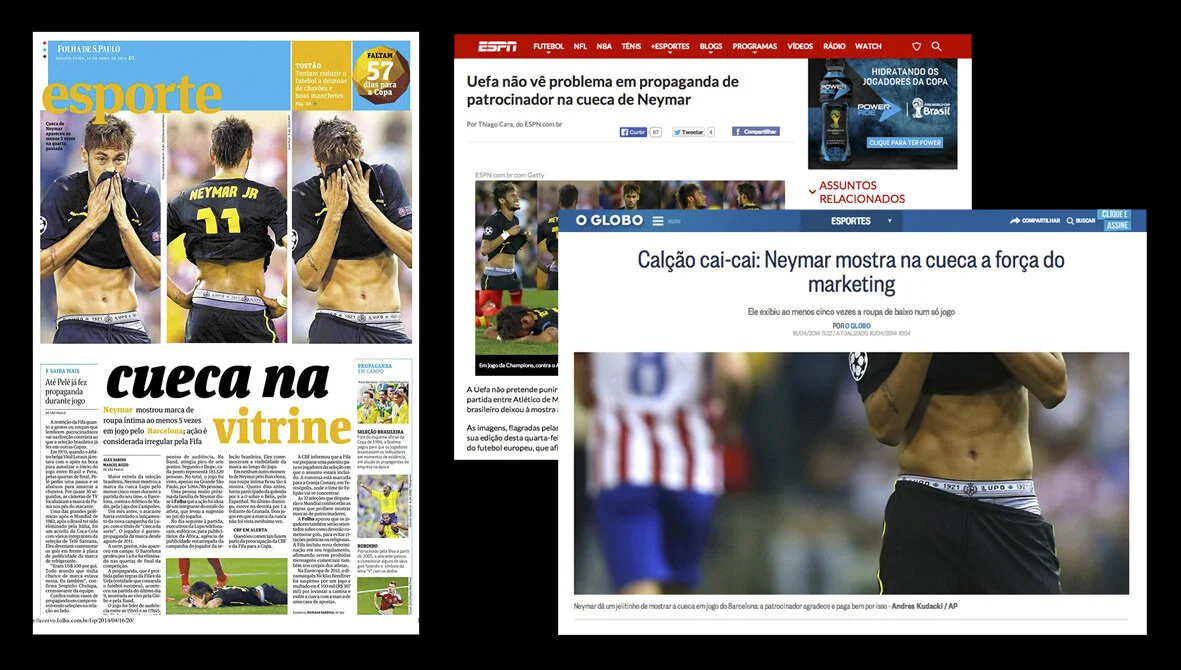Click the ESPN headline about Uefa and Neymar
1181x670 pixels.
(x=603, y=90)
